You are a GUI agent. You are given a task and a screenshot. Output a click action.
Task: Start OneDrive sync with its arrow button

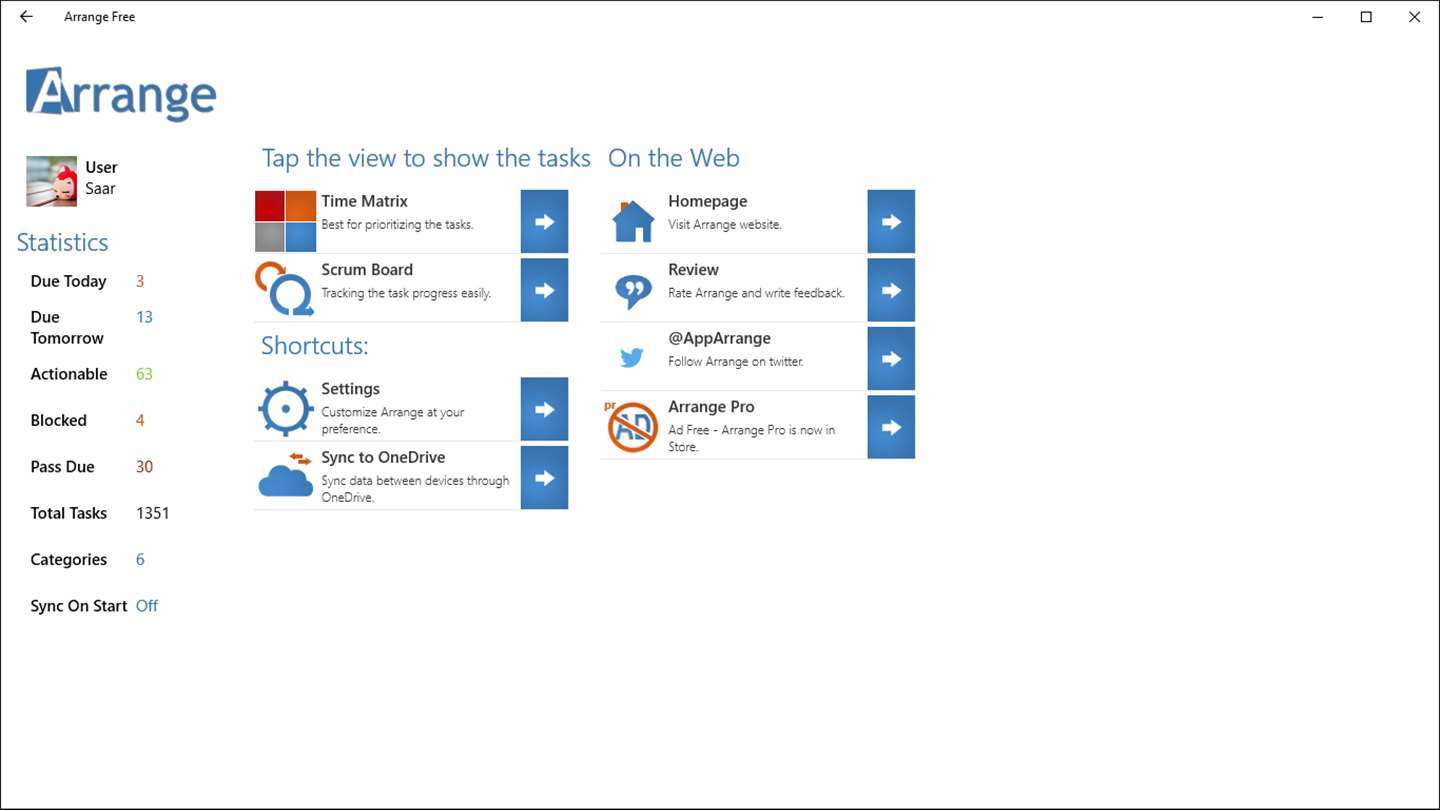click(x=544, y=478)
